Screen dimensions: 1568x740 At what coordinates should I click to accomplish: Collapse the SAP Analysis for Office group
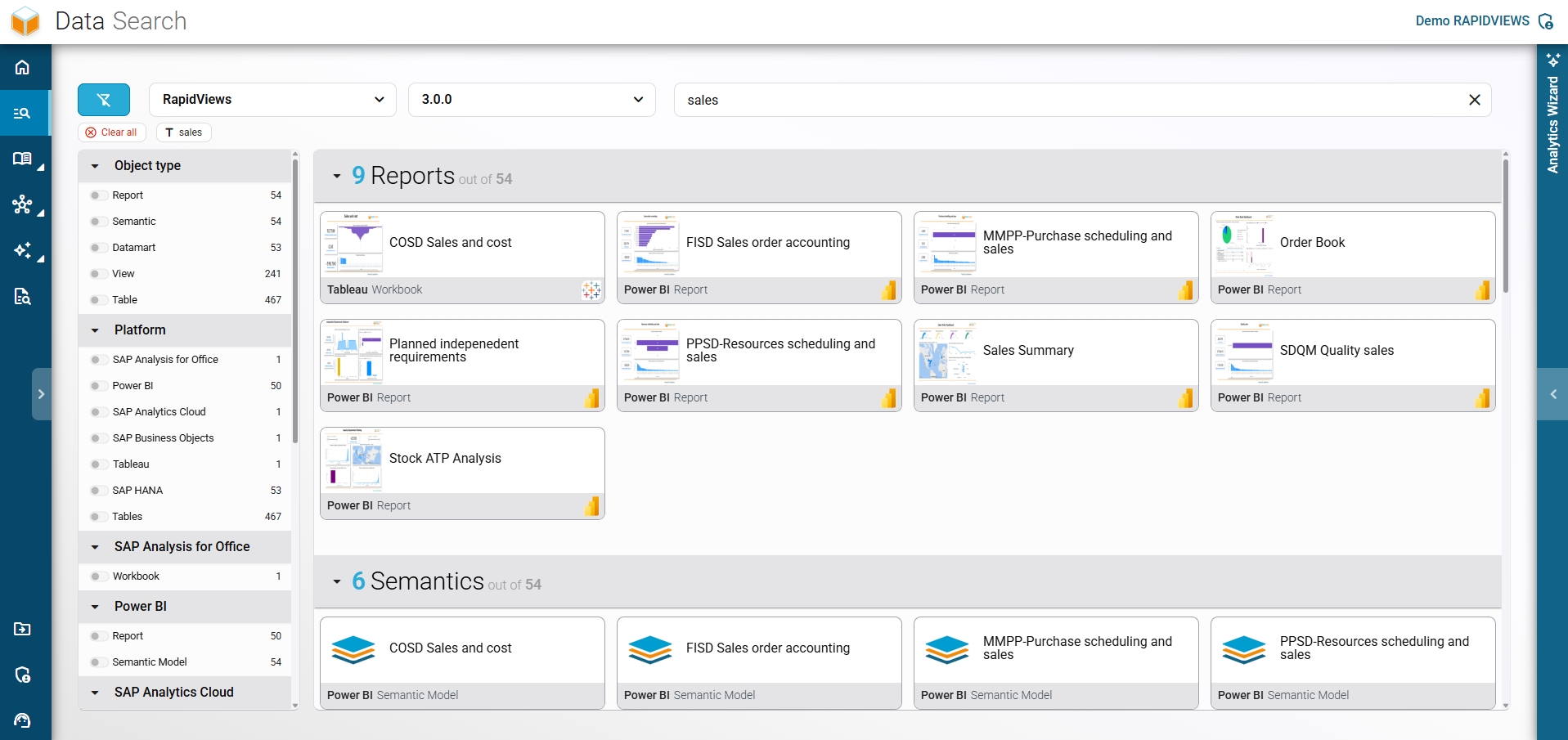95,547
